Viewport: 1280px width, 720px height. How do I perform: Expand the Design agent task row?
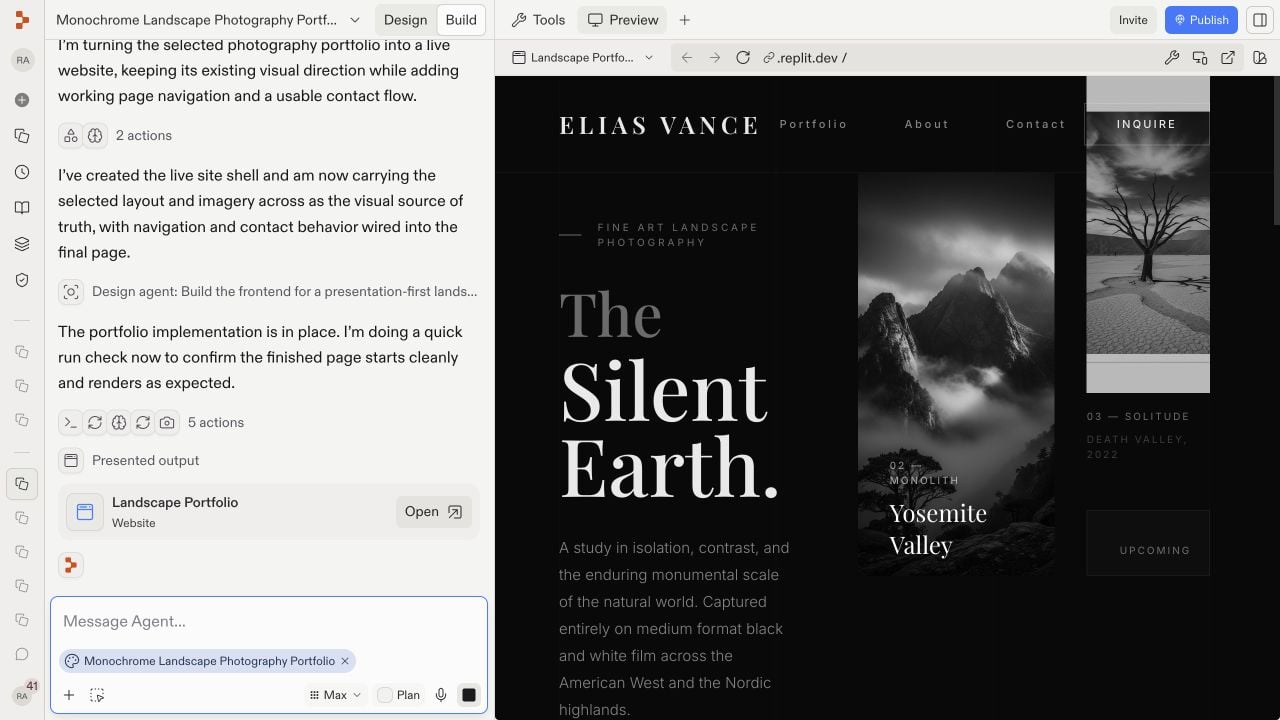click(268, 292)
